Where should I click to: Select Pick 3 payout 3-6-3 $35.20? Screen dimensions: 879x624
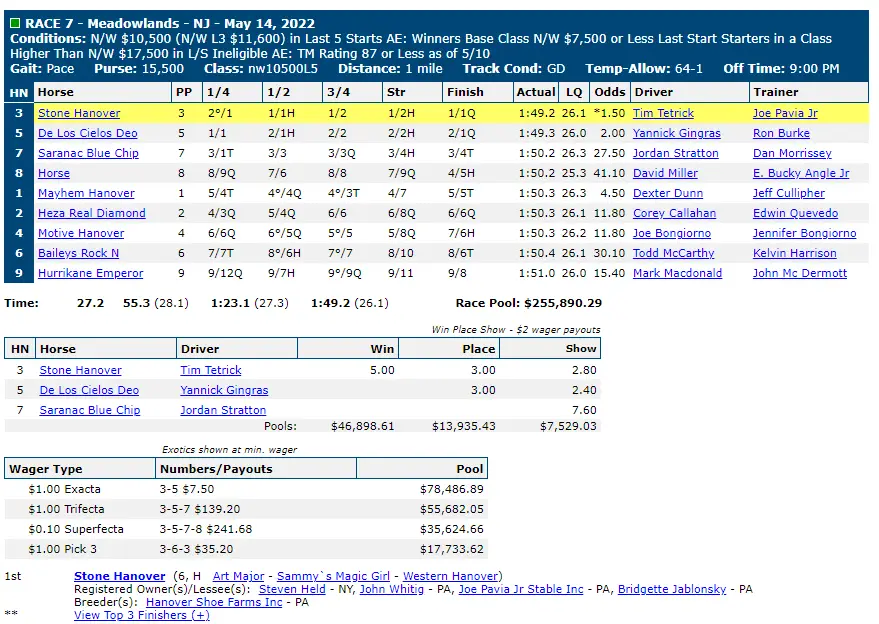click(x=196, y=549)
